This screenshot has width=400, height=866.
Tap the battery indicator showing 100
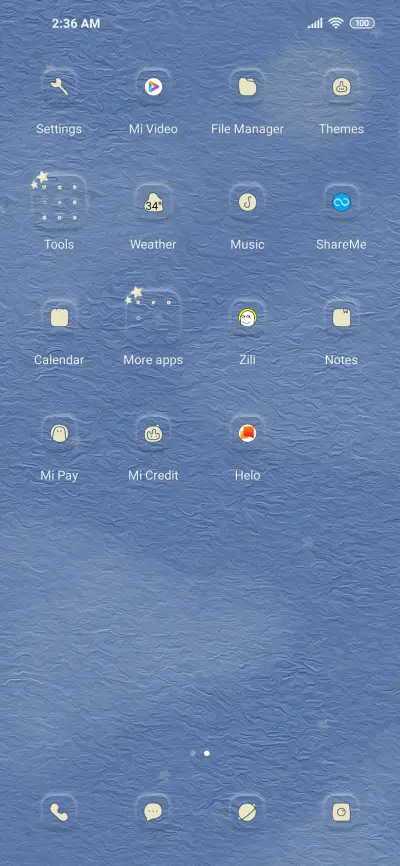tap(362, 23)
